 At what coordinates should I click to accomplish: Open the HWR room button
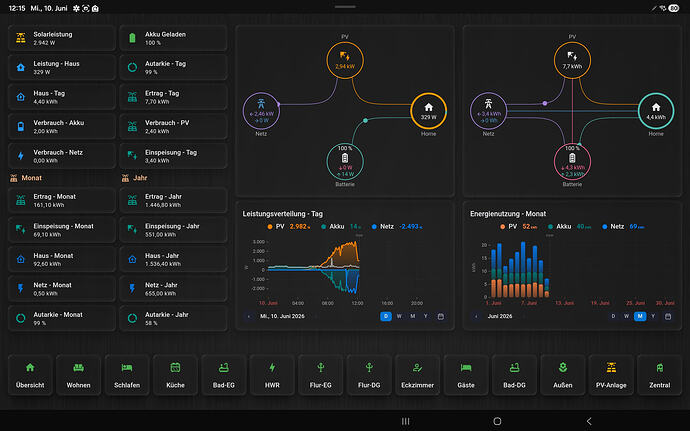(x=272, y=375)
